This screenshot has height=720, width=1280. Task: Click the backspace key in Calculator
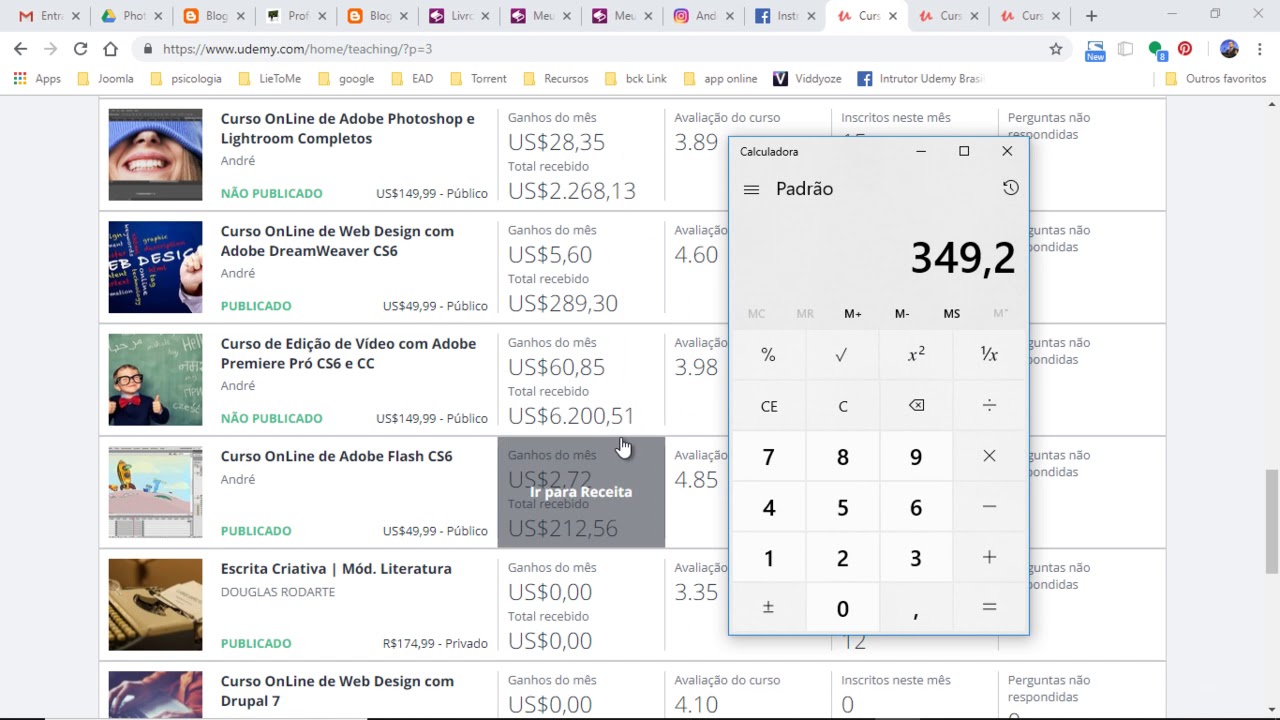click(916, 405)
